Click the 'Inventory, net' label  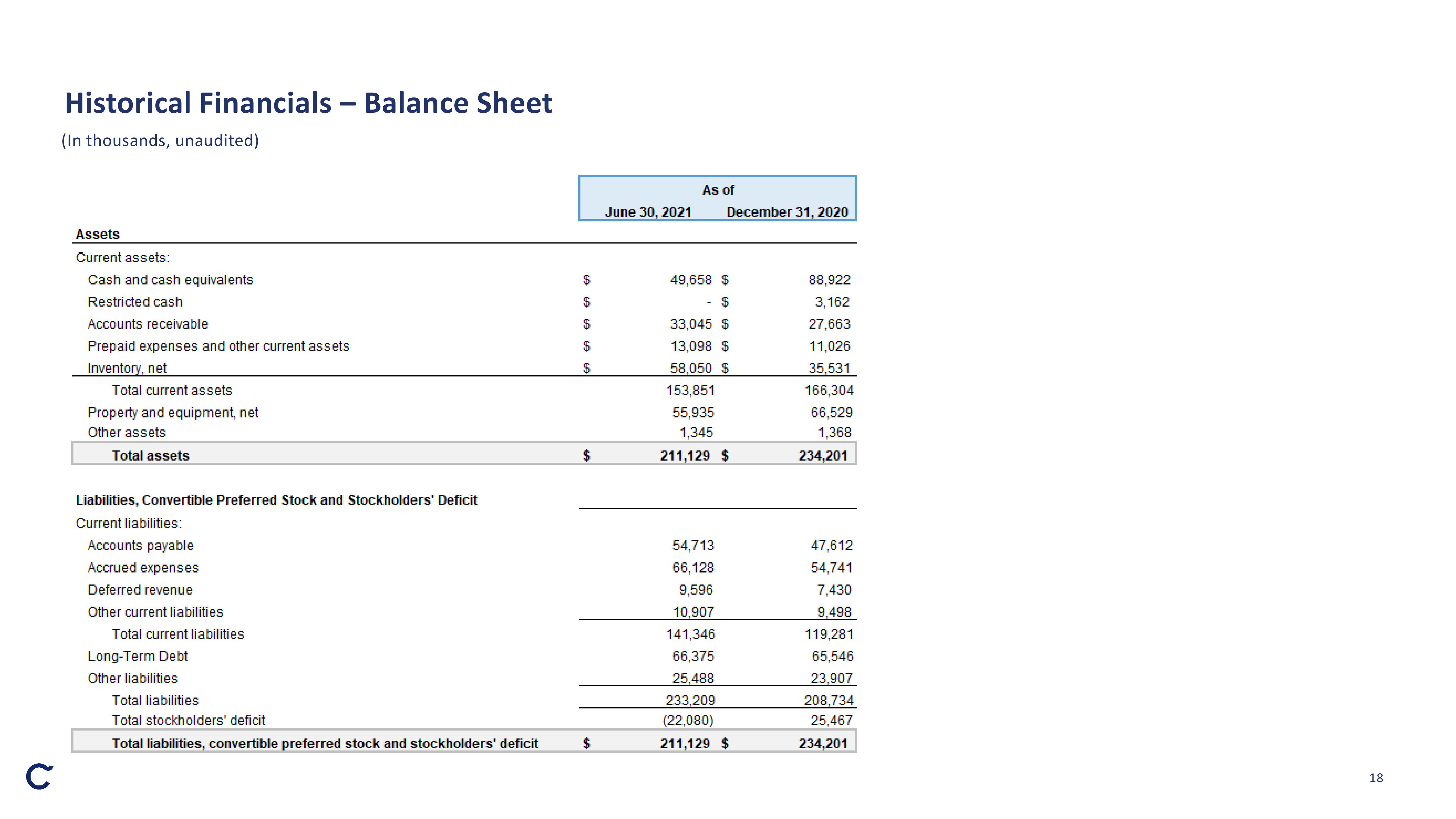tap(127, 369)
